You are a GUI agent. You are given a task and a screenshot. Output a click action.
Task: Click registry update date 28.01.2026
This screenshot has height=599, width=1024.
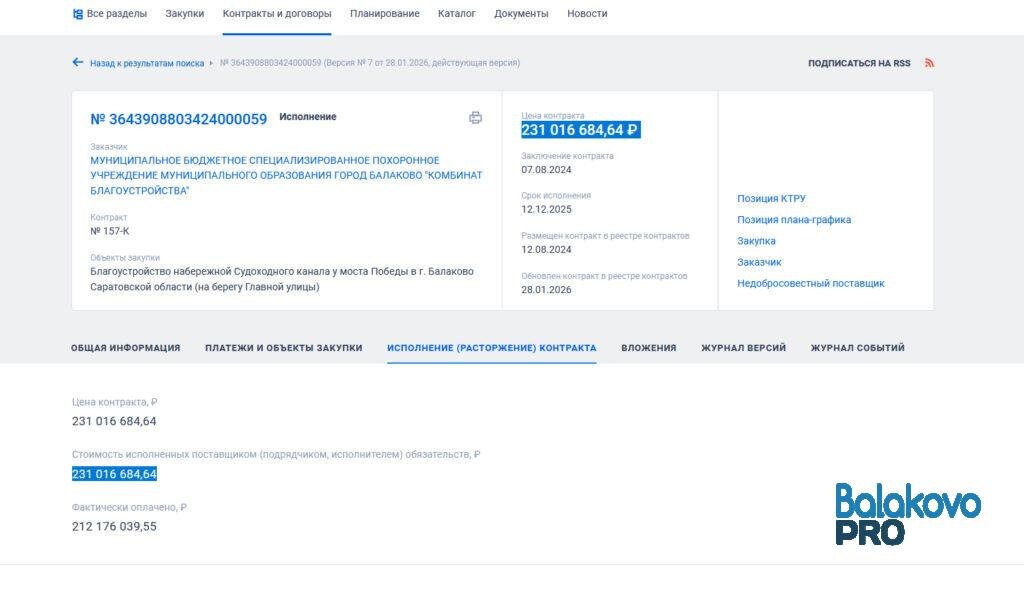(546, 290)
